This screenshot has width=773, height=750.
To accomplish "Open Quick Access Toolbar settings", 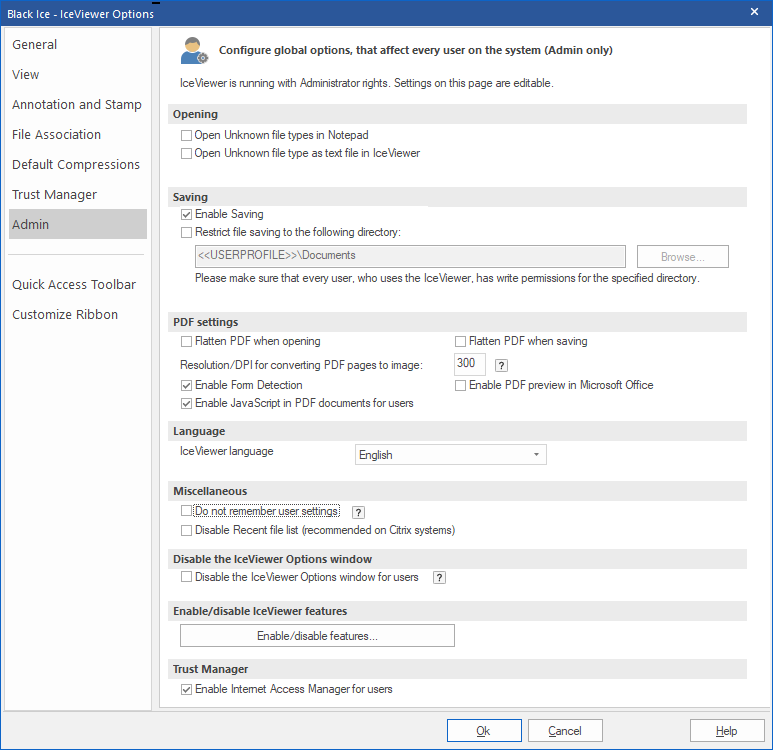I will point(78,285).
